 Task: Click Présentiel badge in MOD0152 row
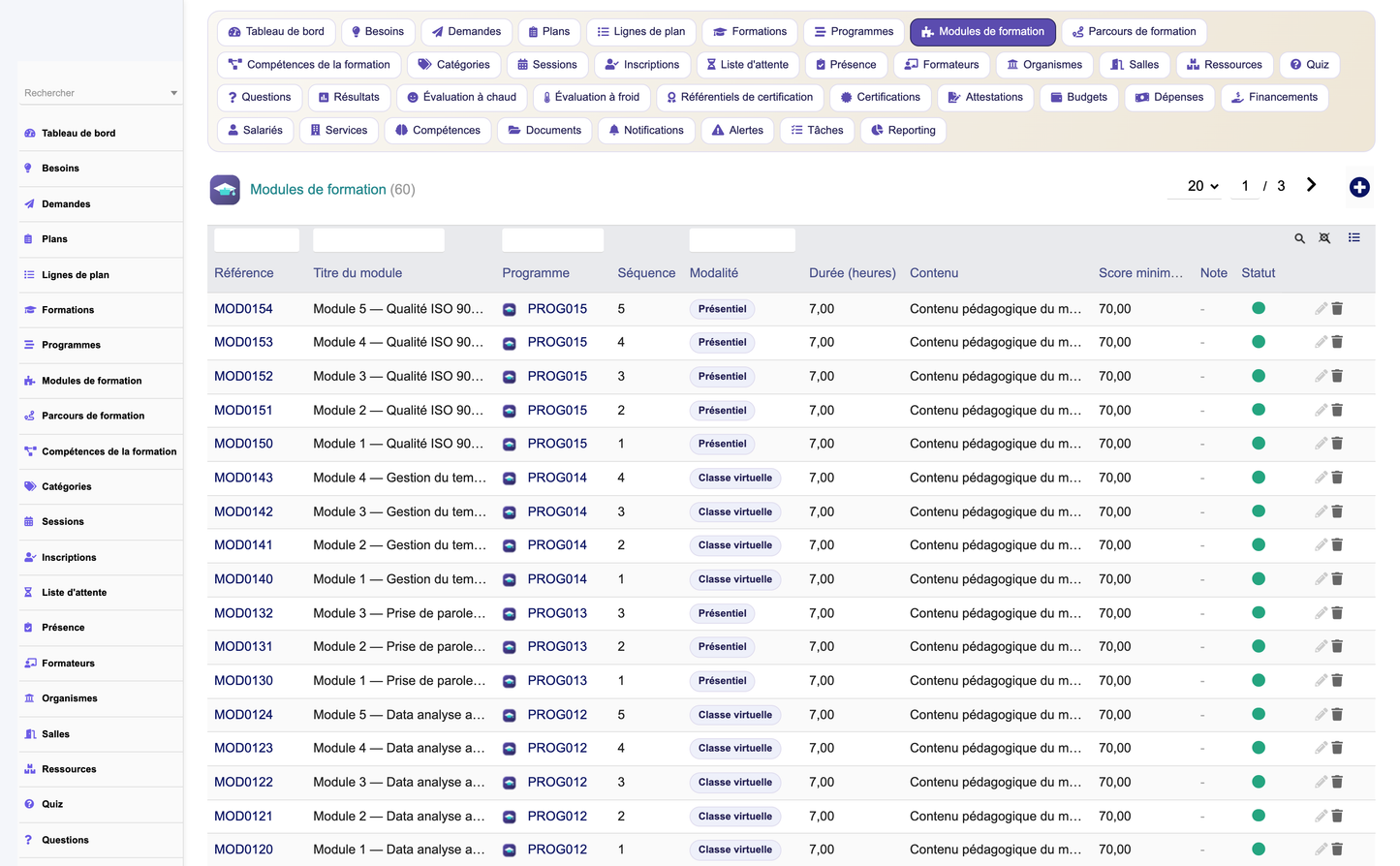point(722,376)
